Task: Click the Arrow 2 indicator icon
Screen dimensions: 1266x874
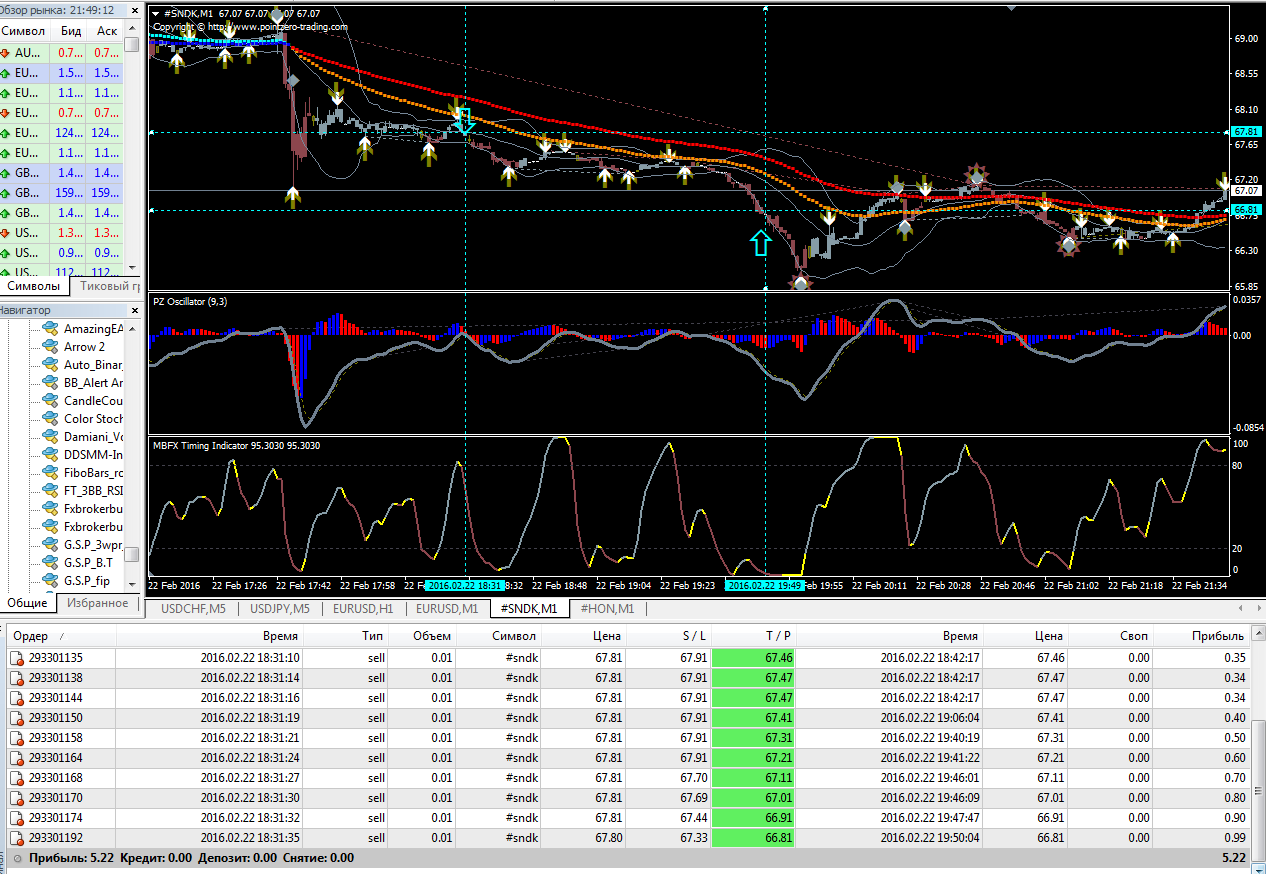Action: click(49, 346)
